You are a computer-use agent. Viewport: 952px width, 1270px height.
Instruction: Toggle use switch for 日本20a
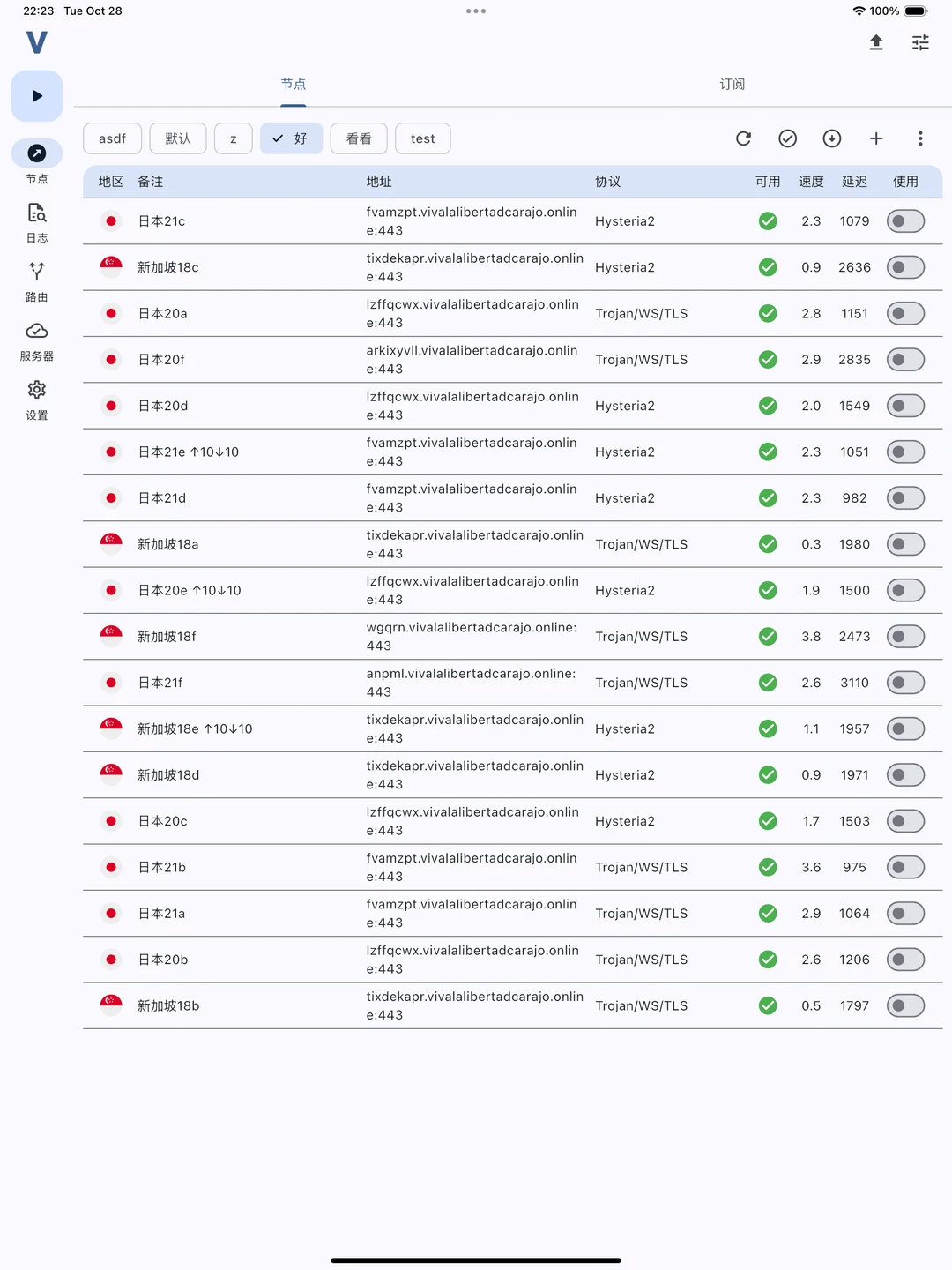click(905, 313)
